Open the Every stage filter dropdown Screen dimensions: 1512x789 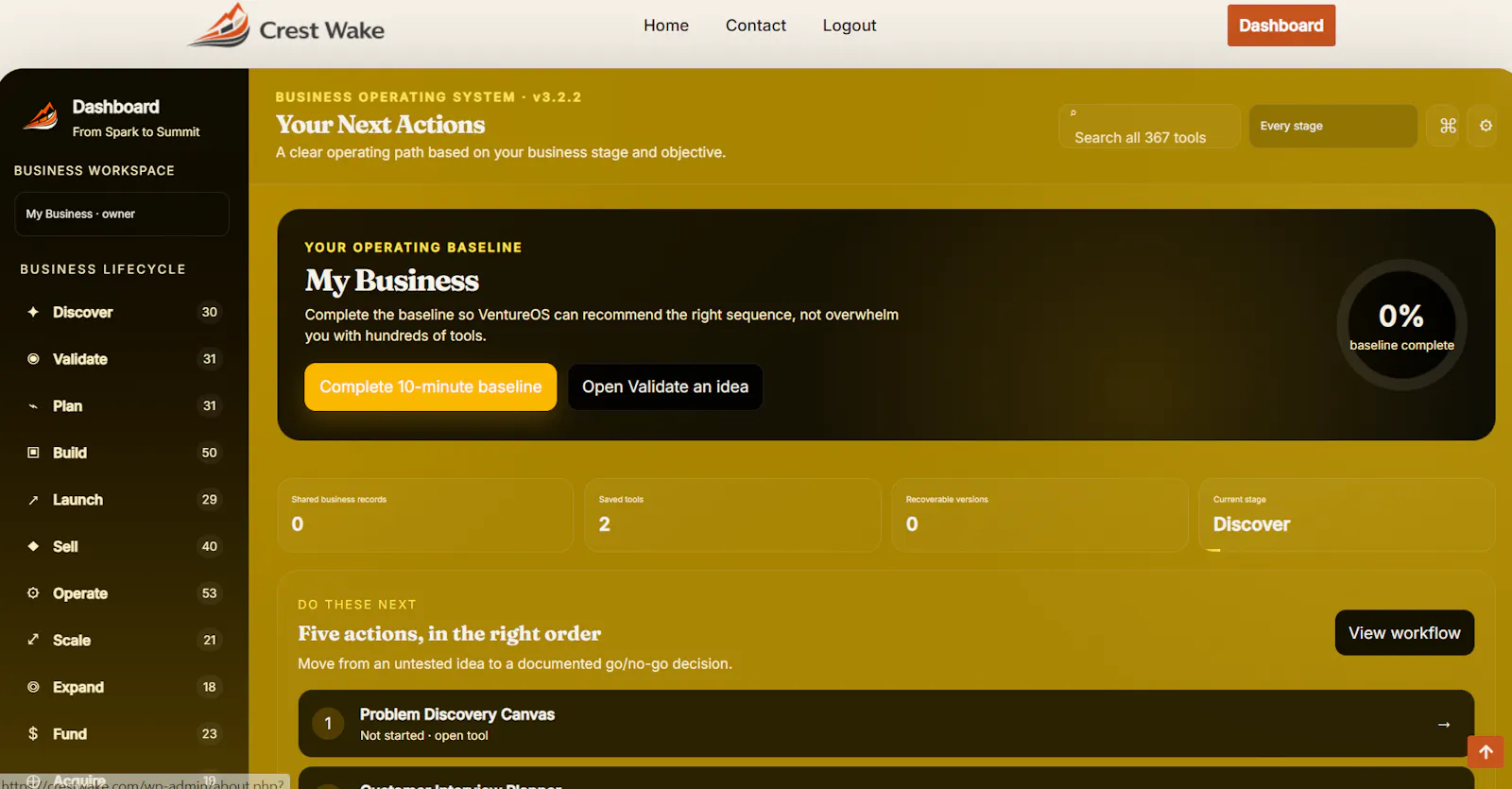point(1332,126)
